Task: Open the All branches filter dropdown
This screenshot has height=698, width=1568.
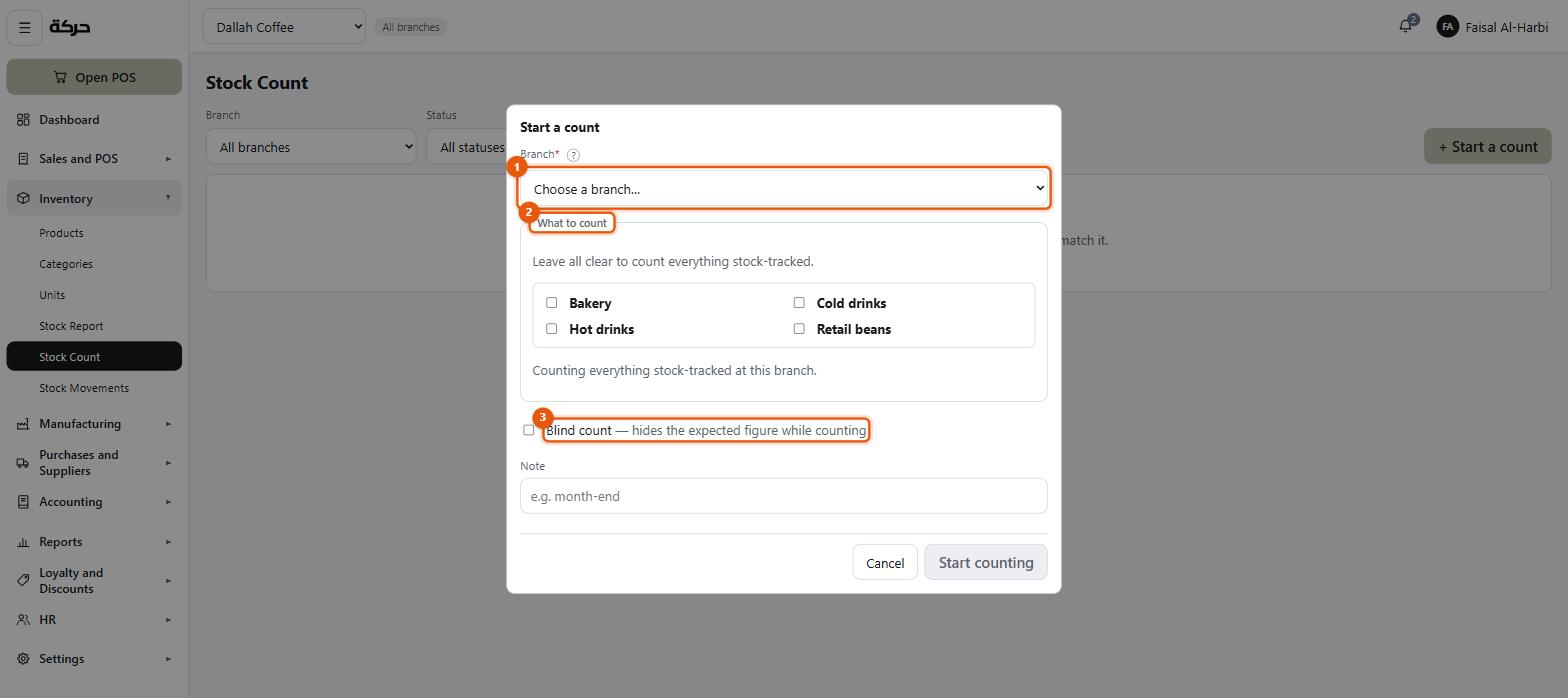Action: [x=311, y=147]
